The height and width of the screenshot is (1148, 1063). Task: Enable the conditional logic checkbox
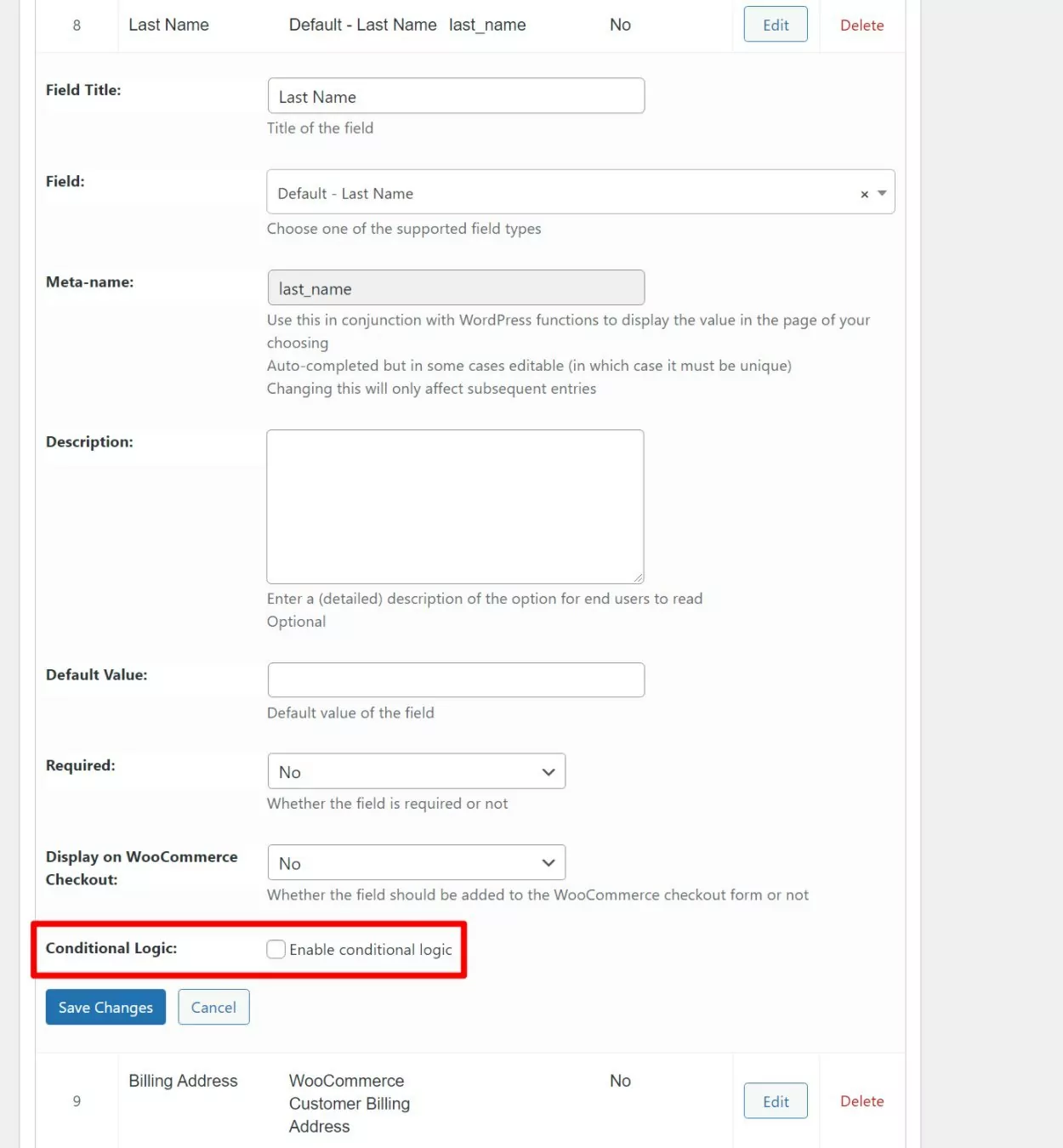tap(276, 949)
